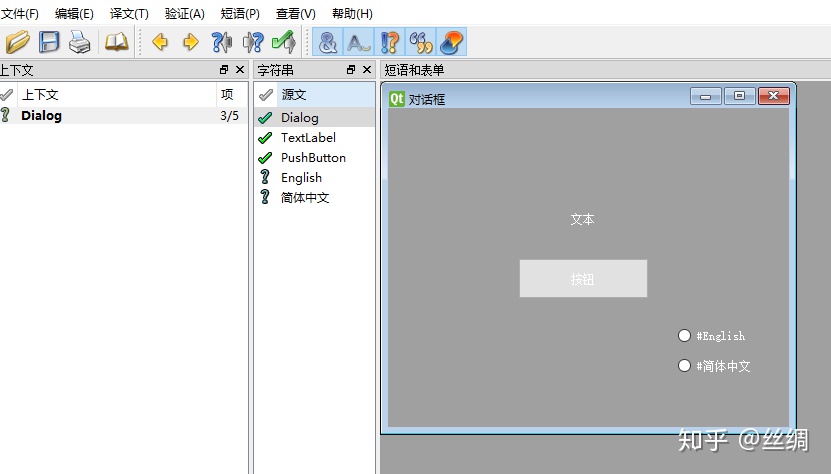This screenshot has height=474, width=831.
Task: Open the 短语(P) menu
Action: tap(240, 14)
